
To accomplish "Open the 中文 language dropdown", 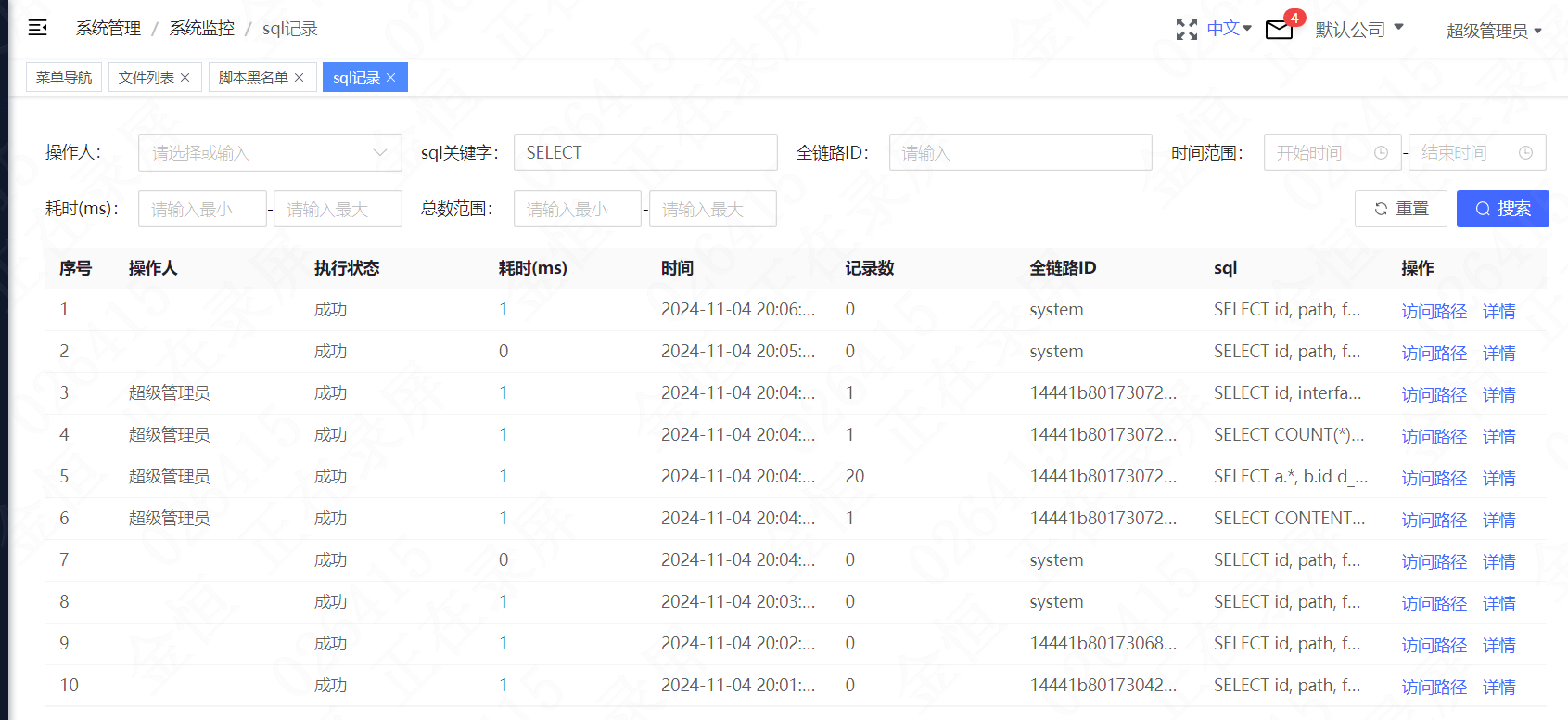I will (x=1229, y=29).
